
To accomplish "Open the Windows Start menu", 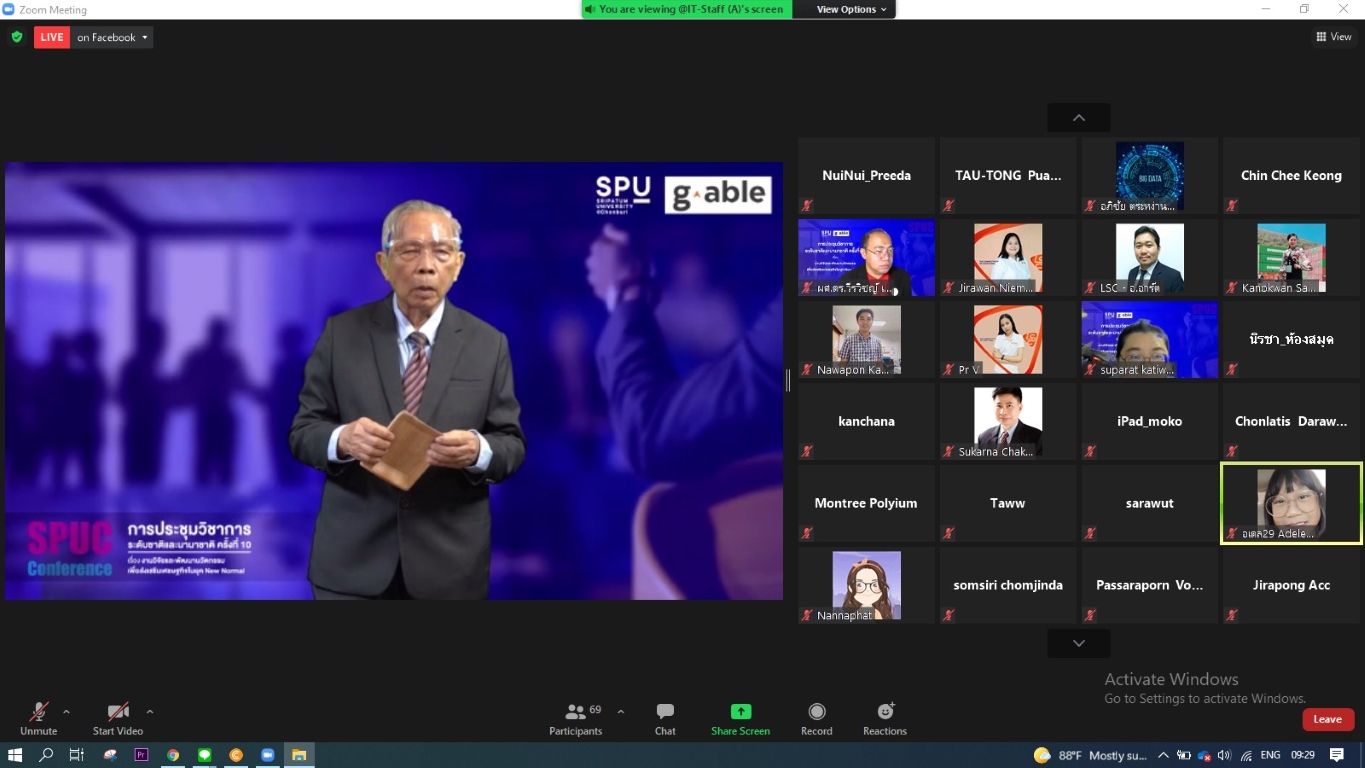I will 15,755.
